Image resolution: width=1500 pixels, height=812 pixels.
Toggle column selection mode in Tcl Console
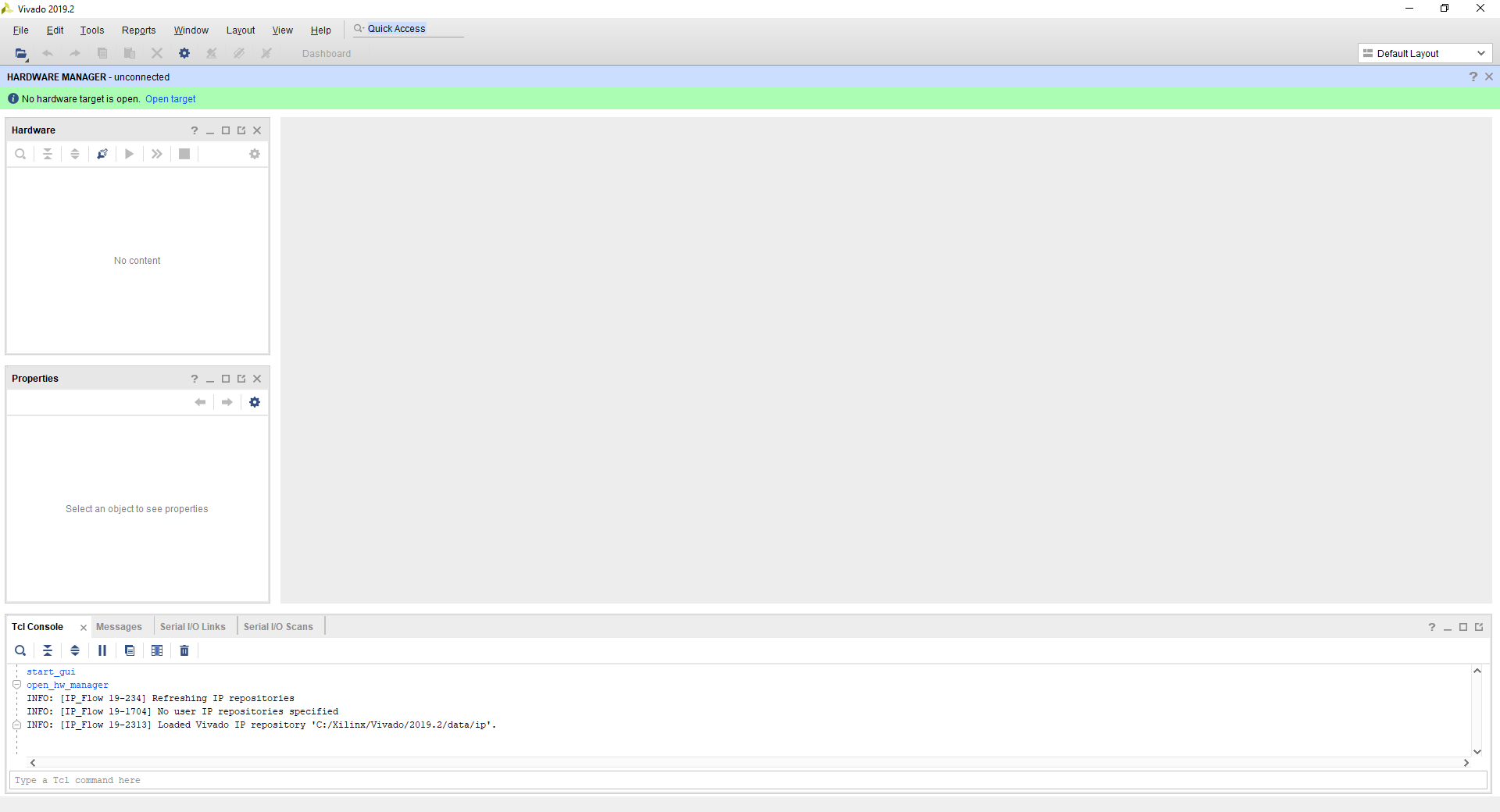pos(157,650)
